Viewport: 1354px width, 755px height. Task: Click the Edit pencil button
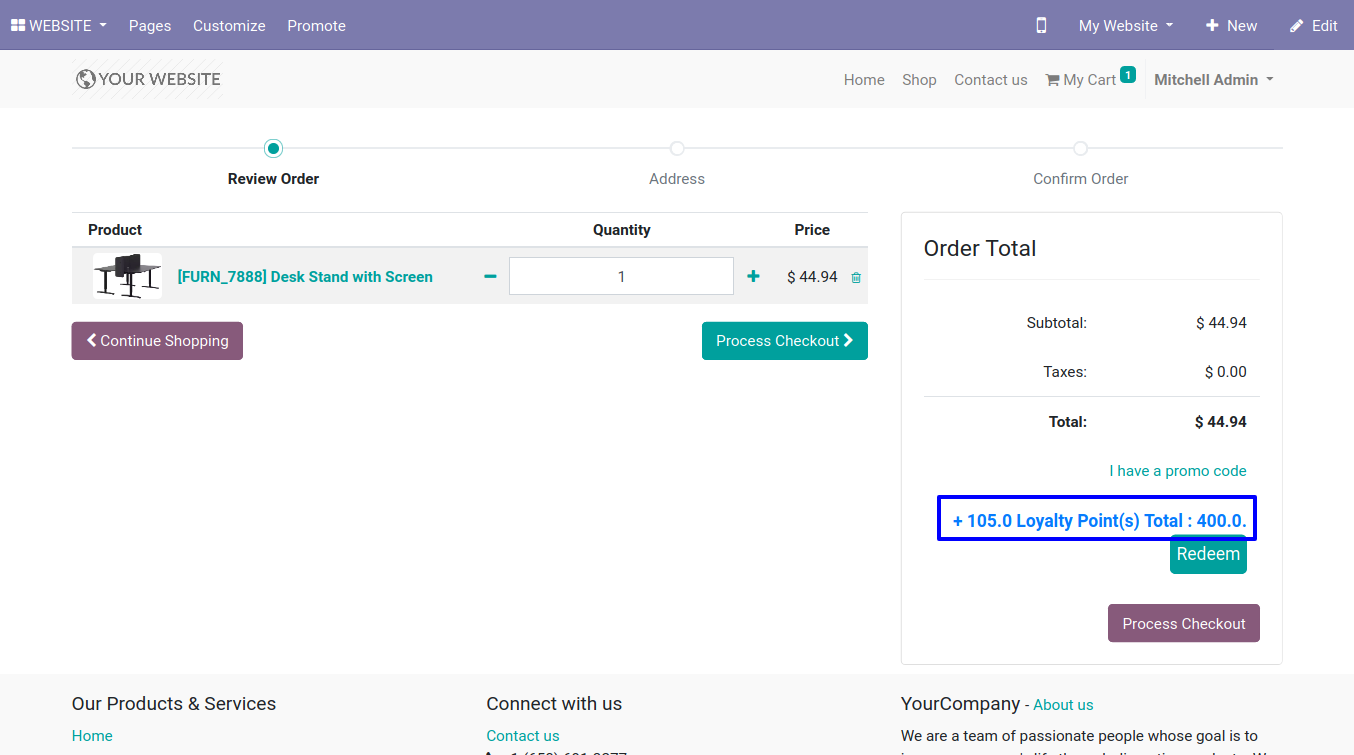pos(1313,26)
